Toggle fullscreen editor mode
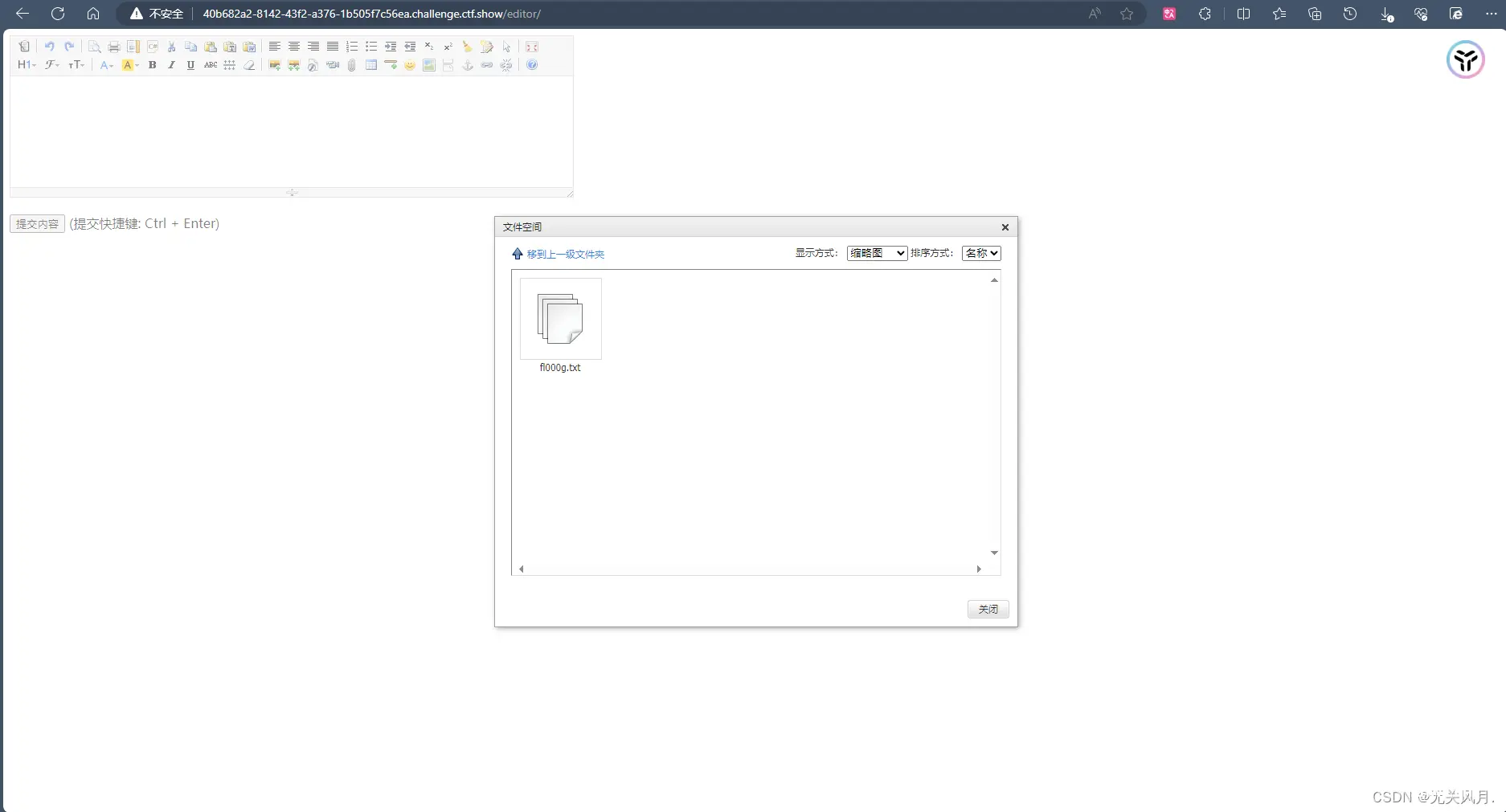 531,47
